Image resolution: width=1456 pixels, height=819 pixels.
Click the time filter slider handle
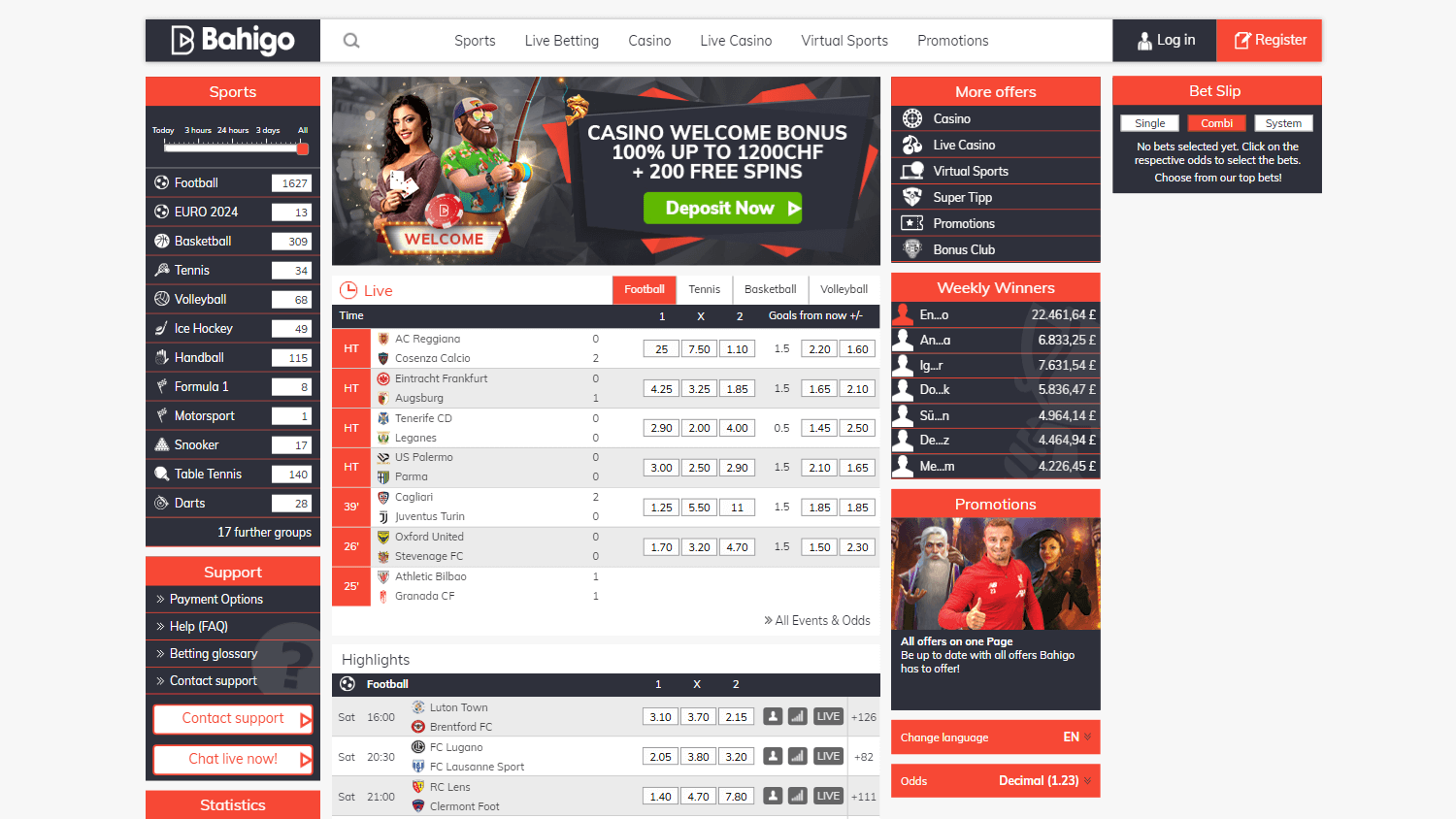click(x=303, y=148)
